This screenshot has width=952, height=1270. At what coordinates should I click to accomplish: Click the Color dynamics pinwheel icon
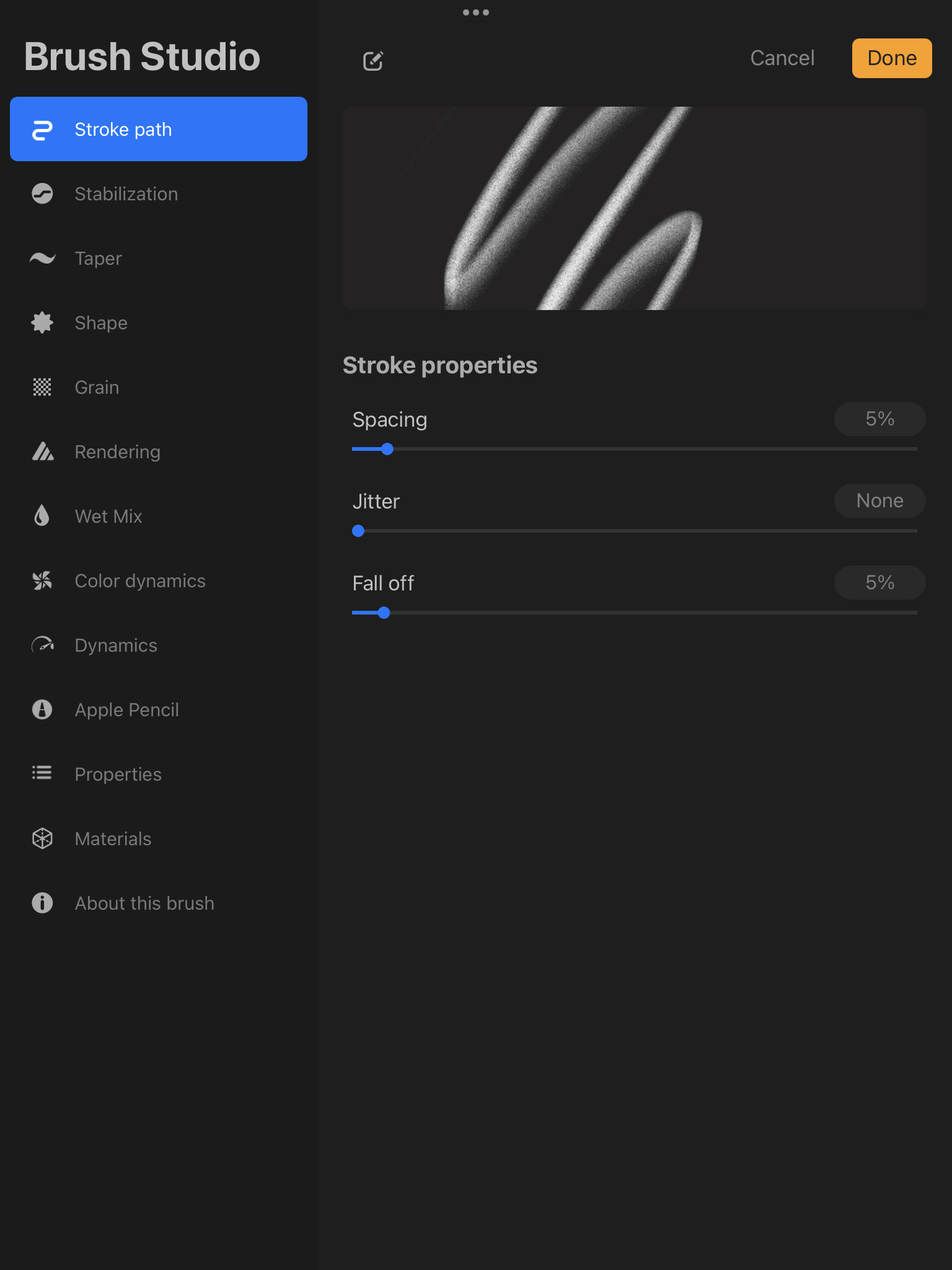42,581
